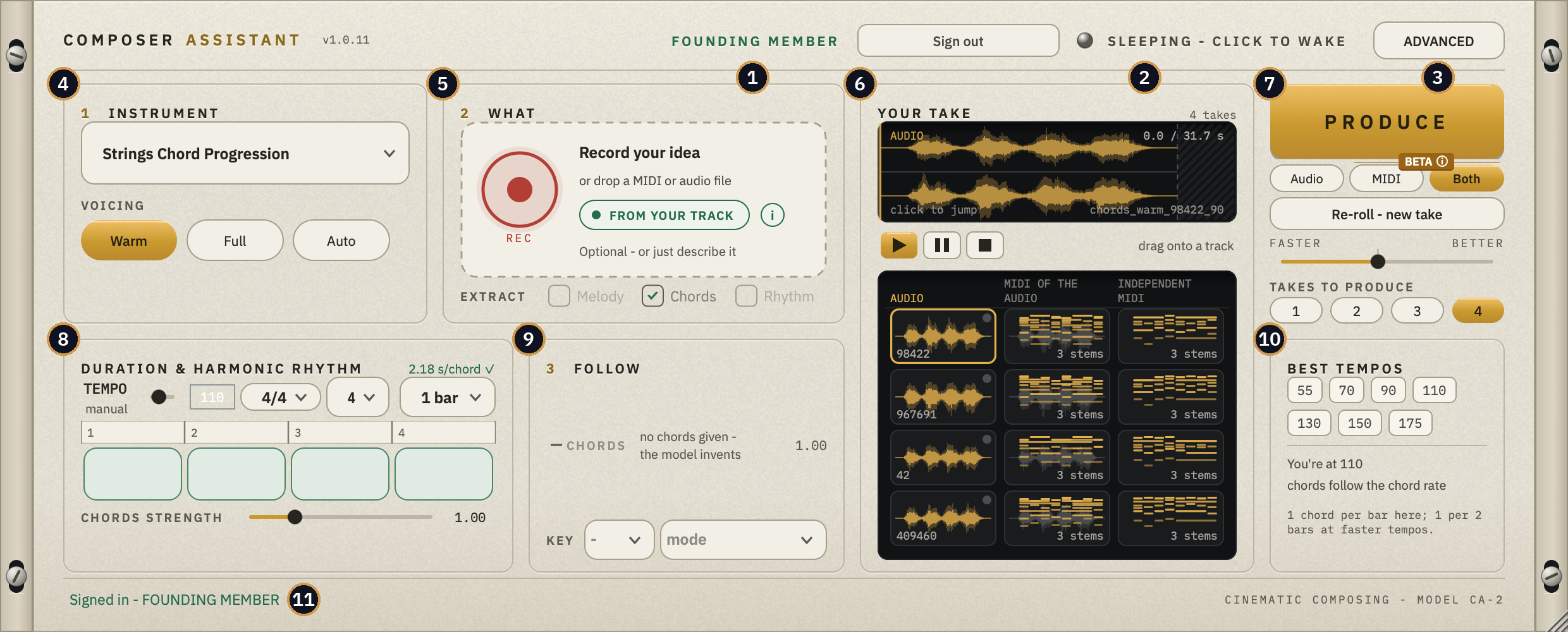Choose Audio output tab
The width and height of the screenshot is (1568, 632).
tap(1307, 179)
